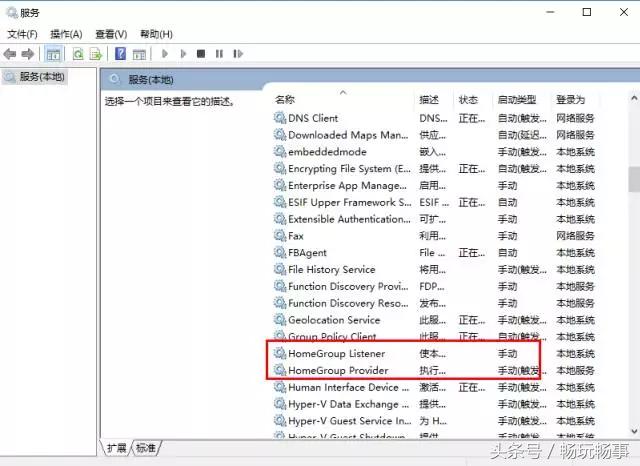This screenshot has height=466, width=640.
Task: Click the Stop service square icon
Action: tap(201, 53)
